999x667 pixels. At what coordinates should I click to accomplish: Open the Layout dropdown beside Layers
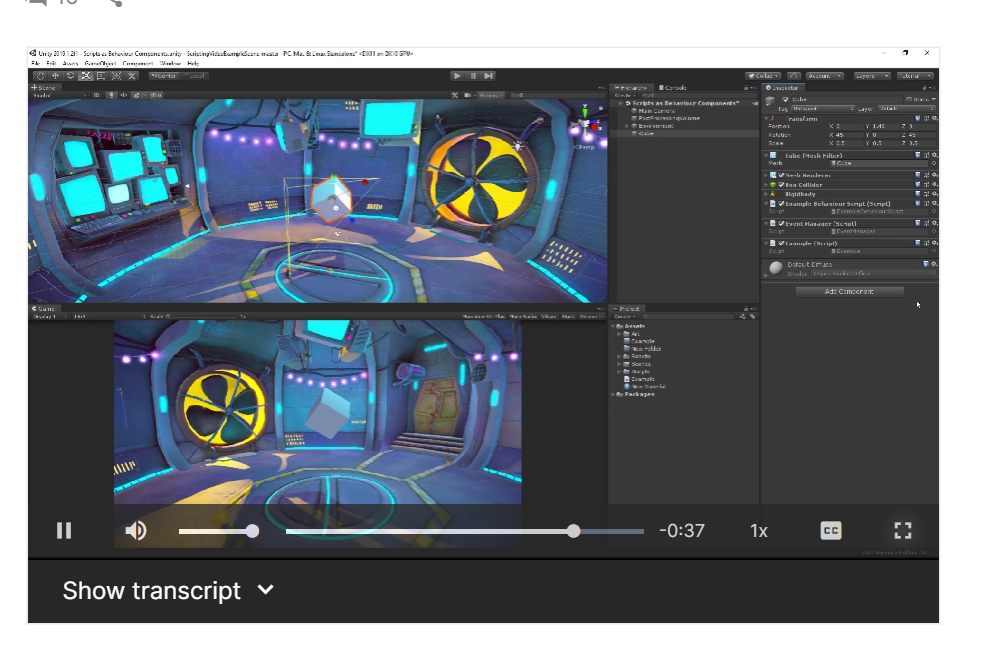pos(916,76)
